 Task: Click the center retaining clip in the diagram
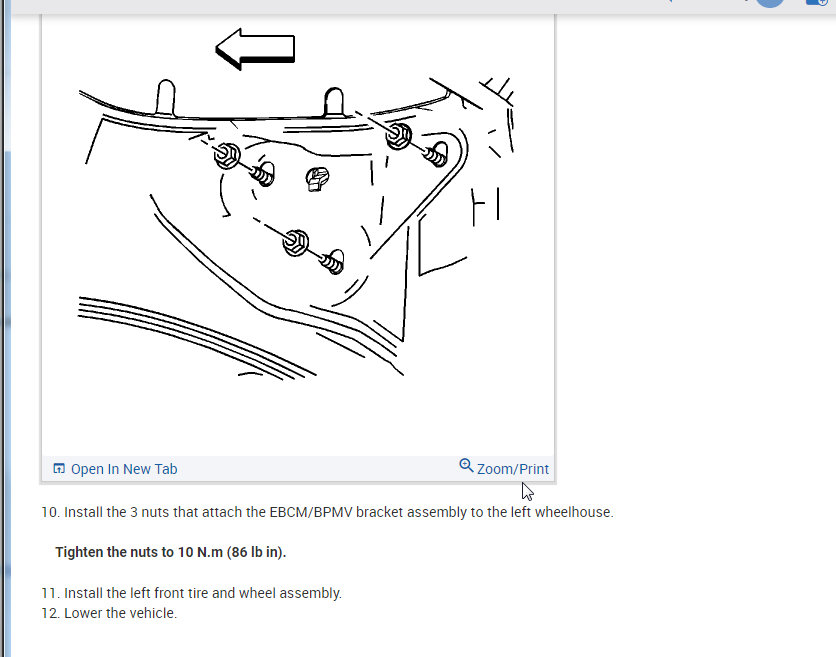(317, 179)
